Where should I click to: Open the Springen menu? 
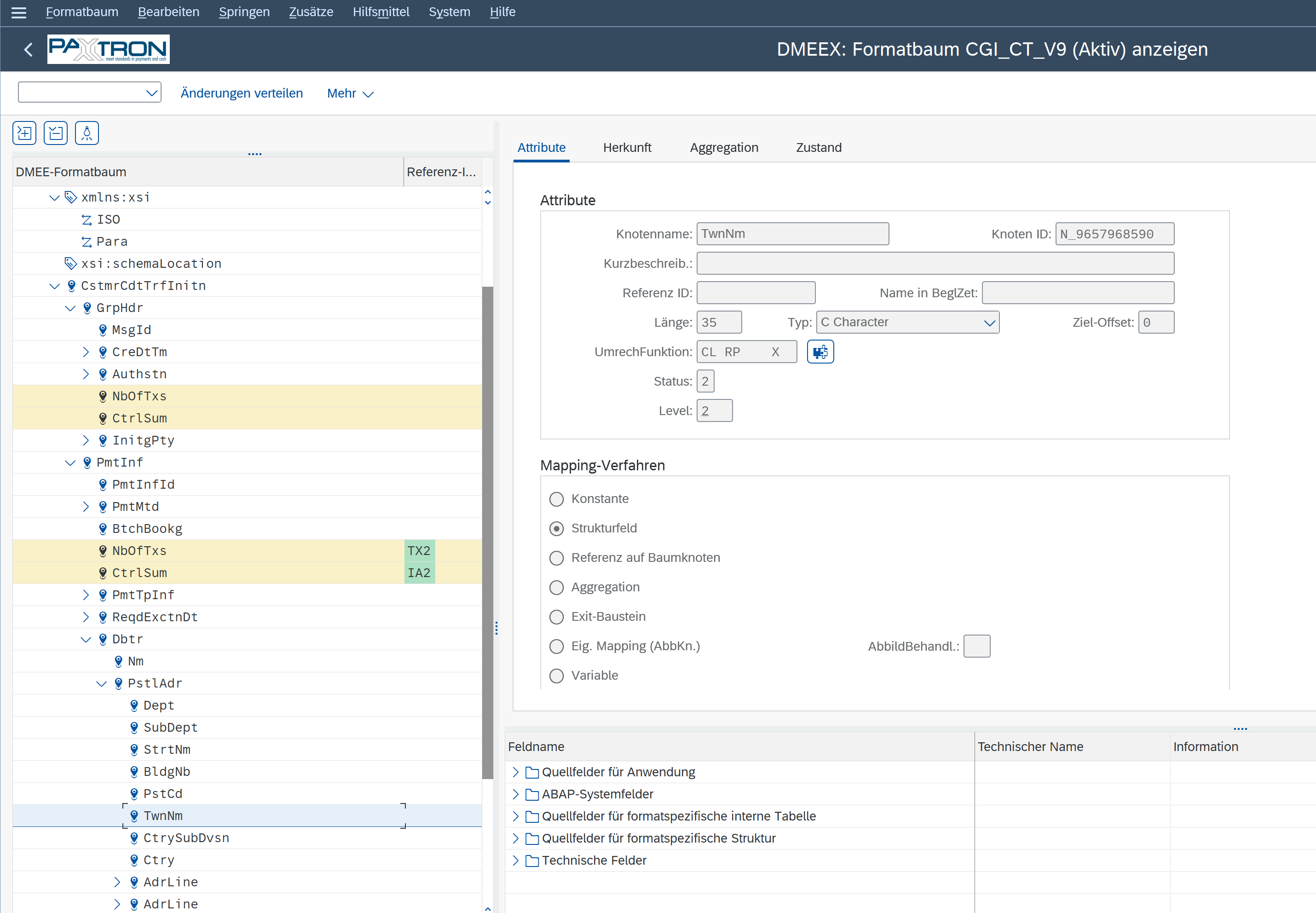[243, 12]
